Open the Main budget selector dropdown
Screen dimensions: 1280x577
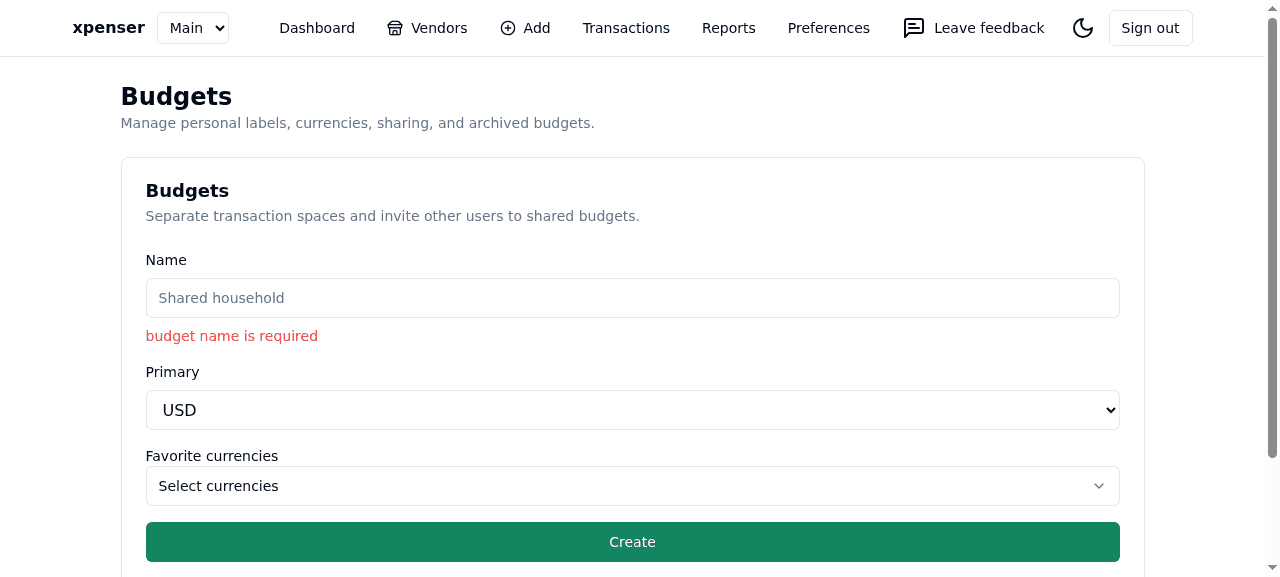[193, 28]
